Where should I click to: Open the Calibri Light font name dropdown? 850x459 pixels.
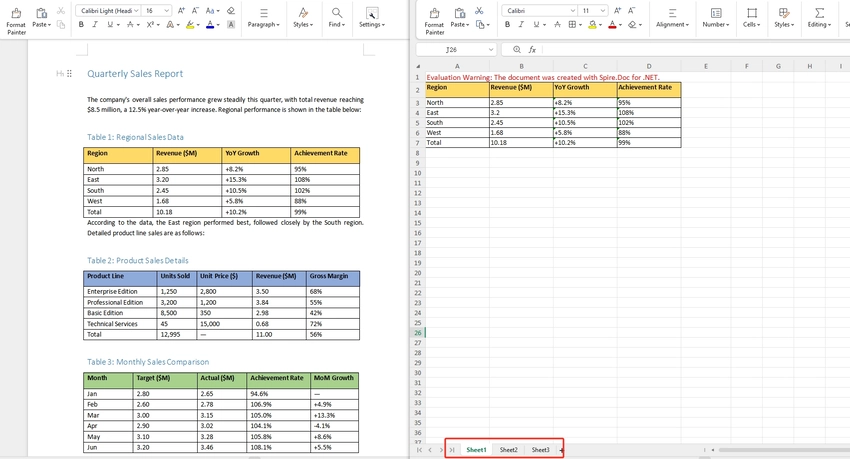[136, 11]
